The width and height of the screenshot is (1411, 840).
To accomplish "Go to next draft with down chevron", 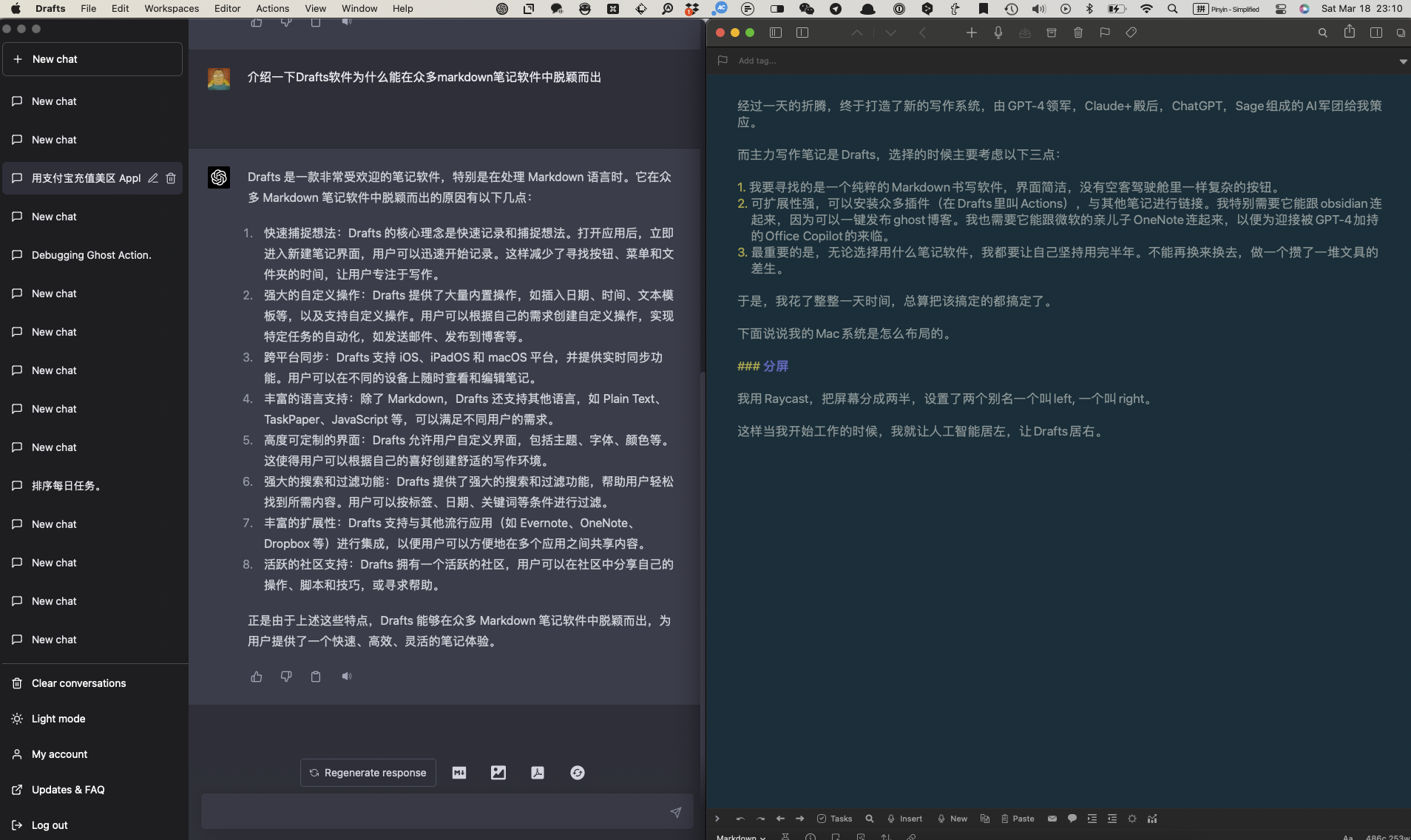I will (x=891, y=33).
